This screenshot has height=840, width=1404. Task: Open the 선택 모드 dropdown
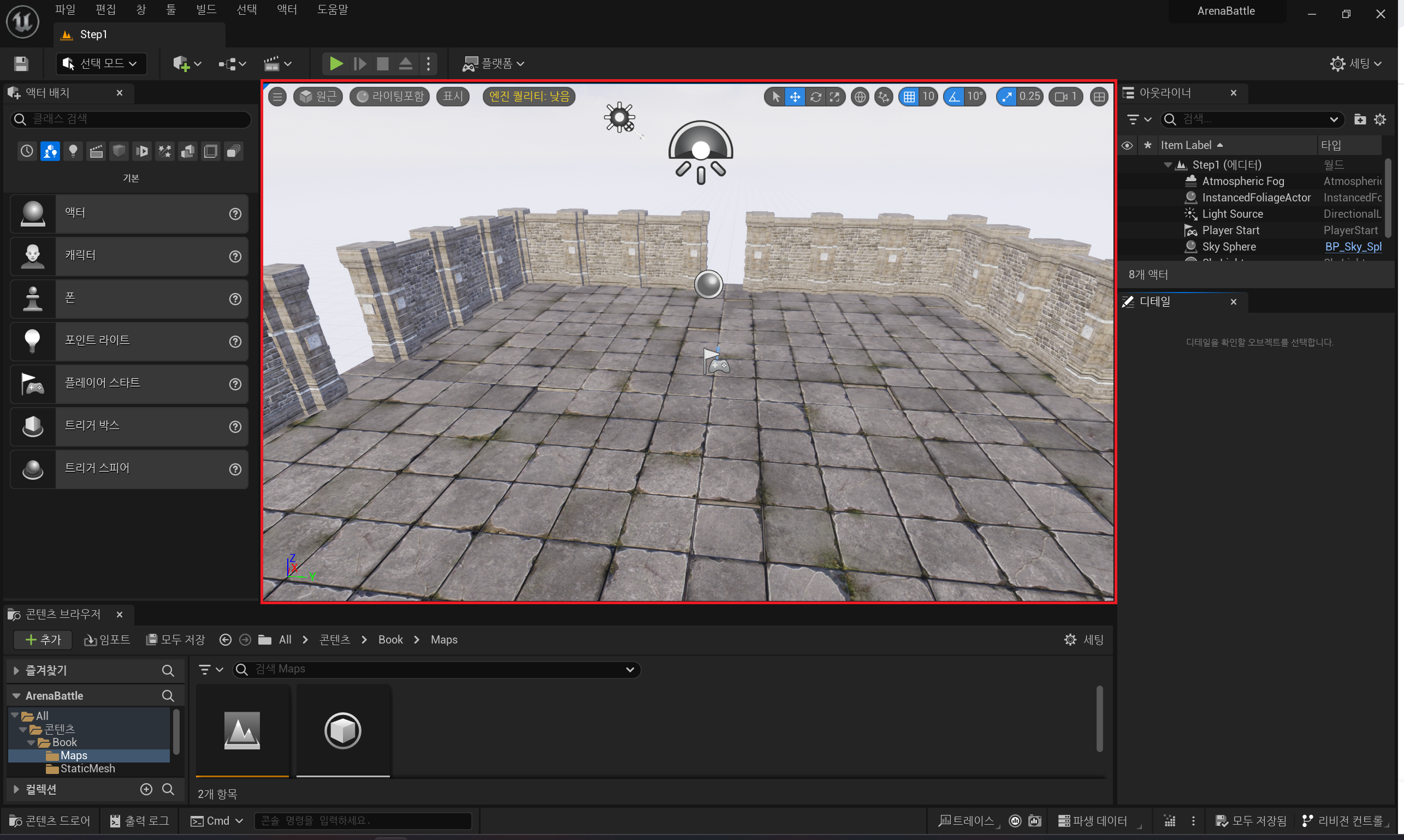[102, 63]
